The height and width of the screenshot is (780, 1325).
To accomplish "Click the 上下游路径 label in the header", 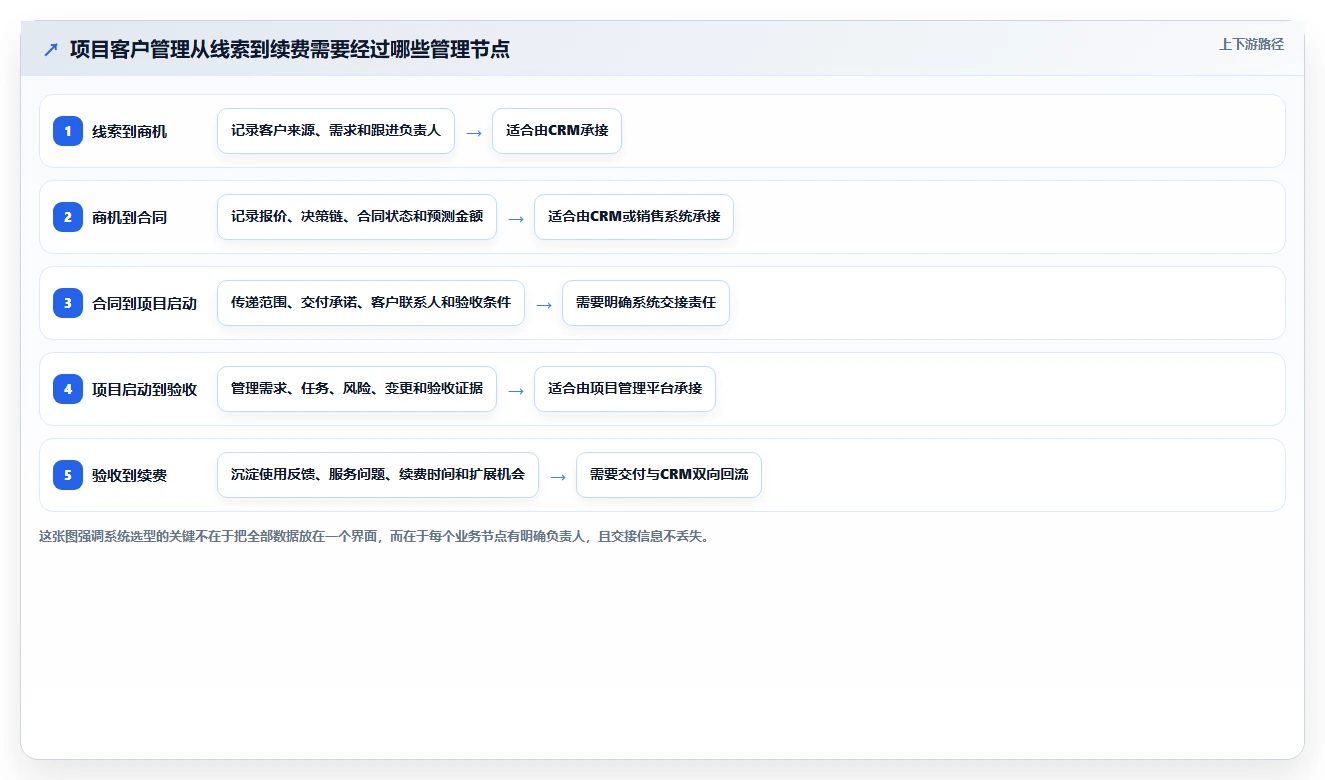I will coord(1251,44).
